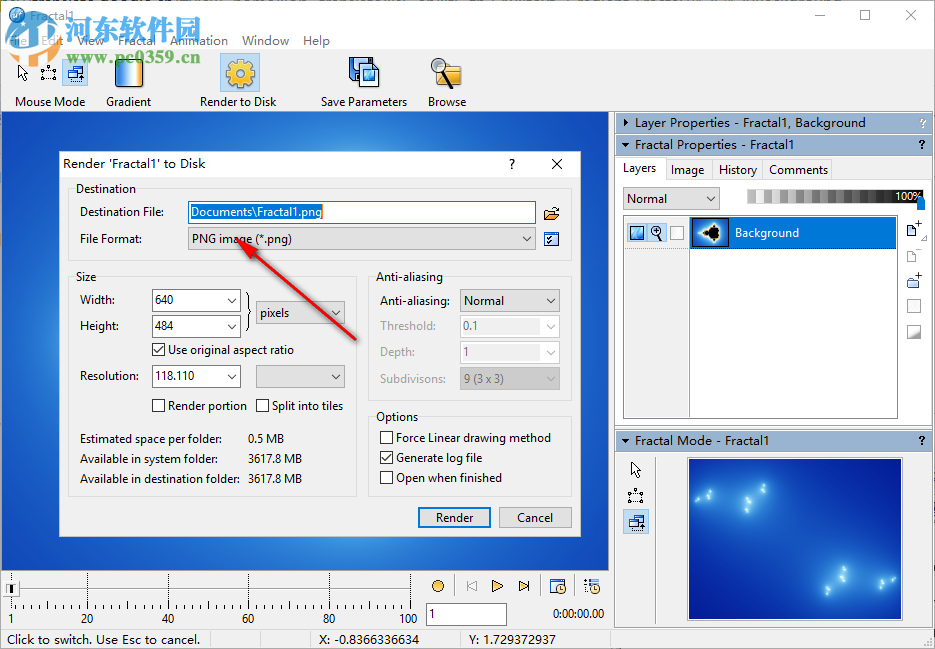Select the normal arrow mouse mode in toolbar
The width and height of the screenshot is (935, 649).
(23, 73)
